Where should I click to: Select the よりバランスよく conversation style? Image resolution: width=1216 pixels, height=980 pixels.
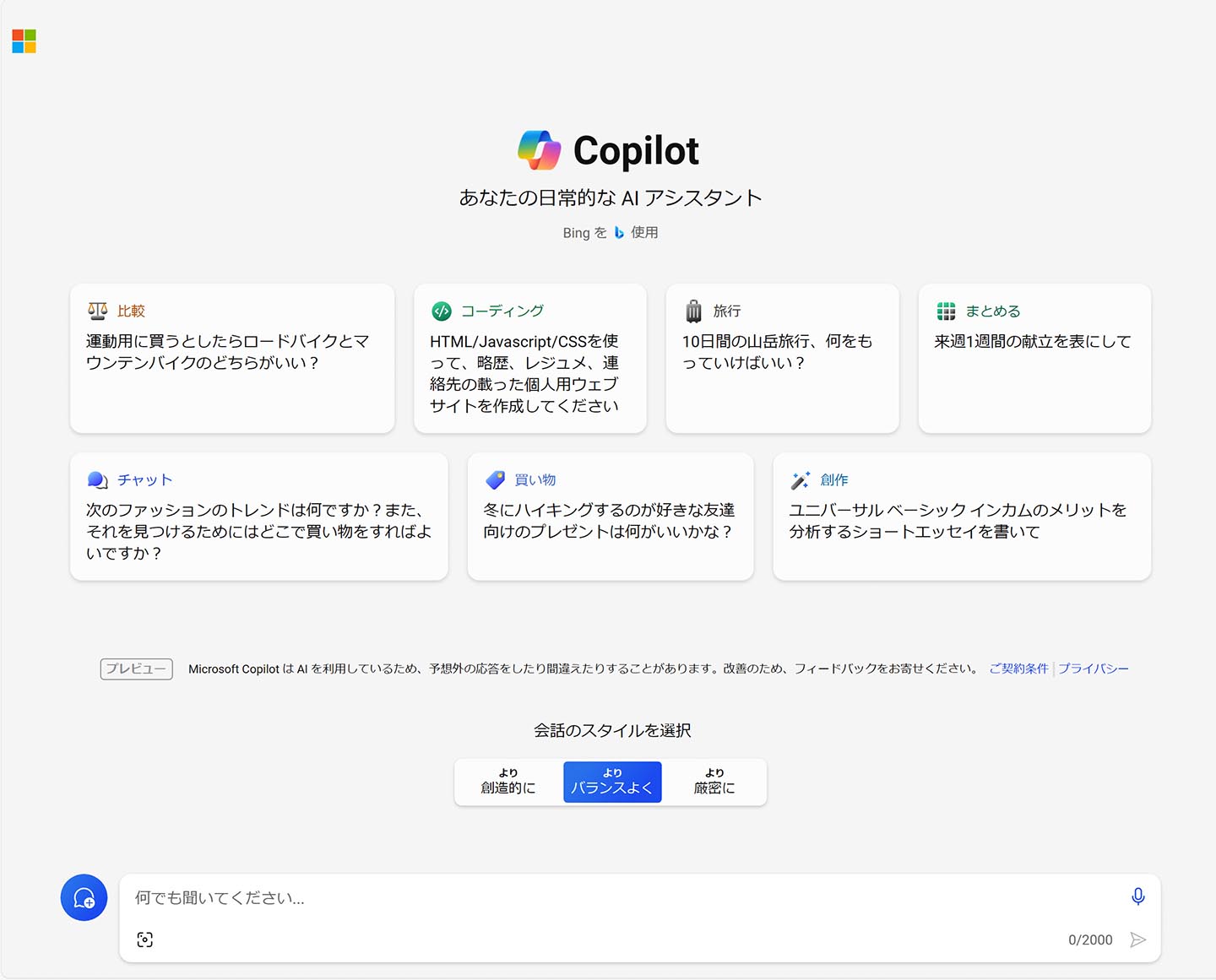612,782
